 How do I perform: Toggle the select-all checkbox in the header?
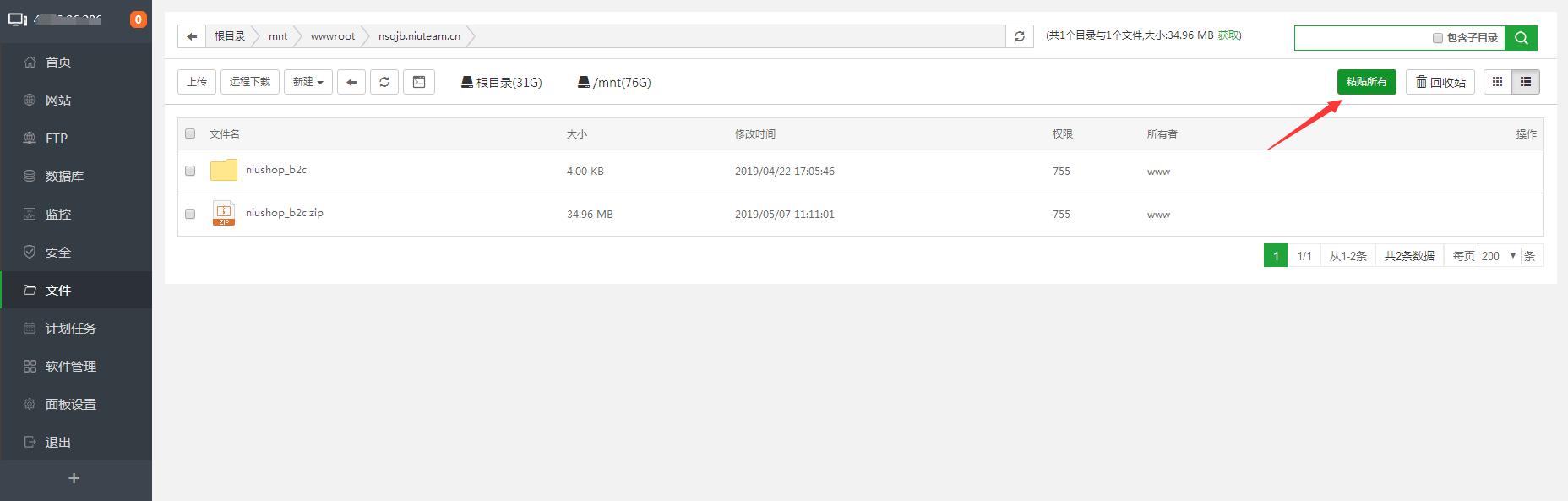coord(190,133)
